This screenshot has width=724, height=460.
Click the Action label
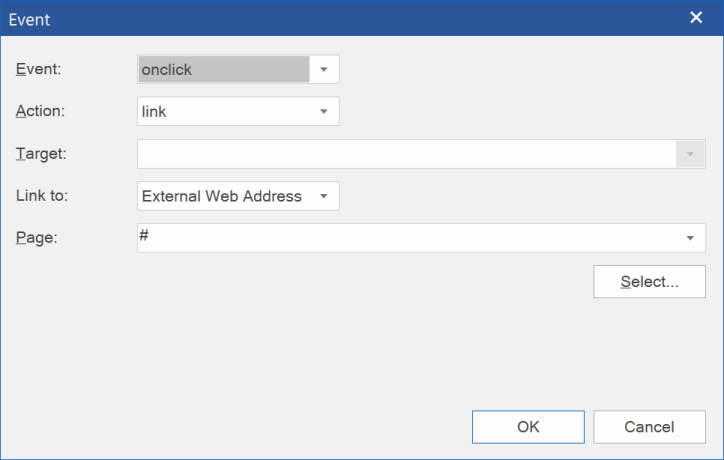[x=40, y=111]
